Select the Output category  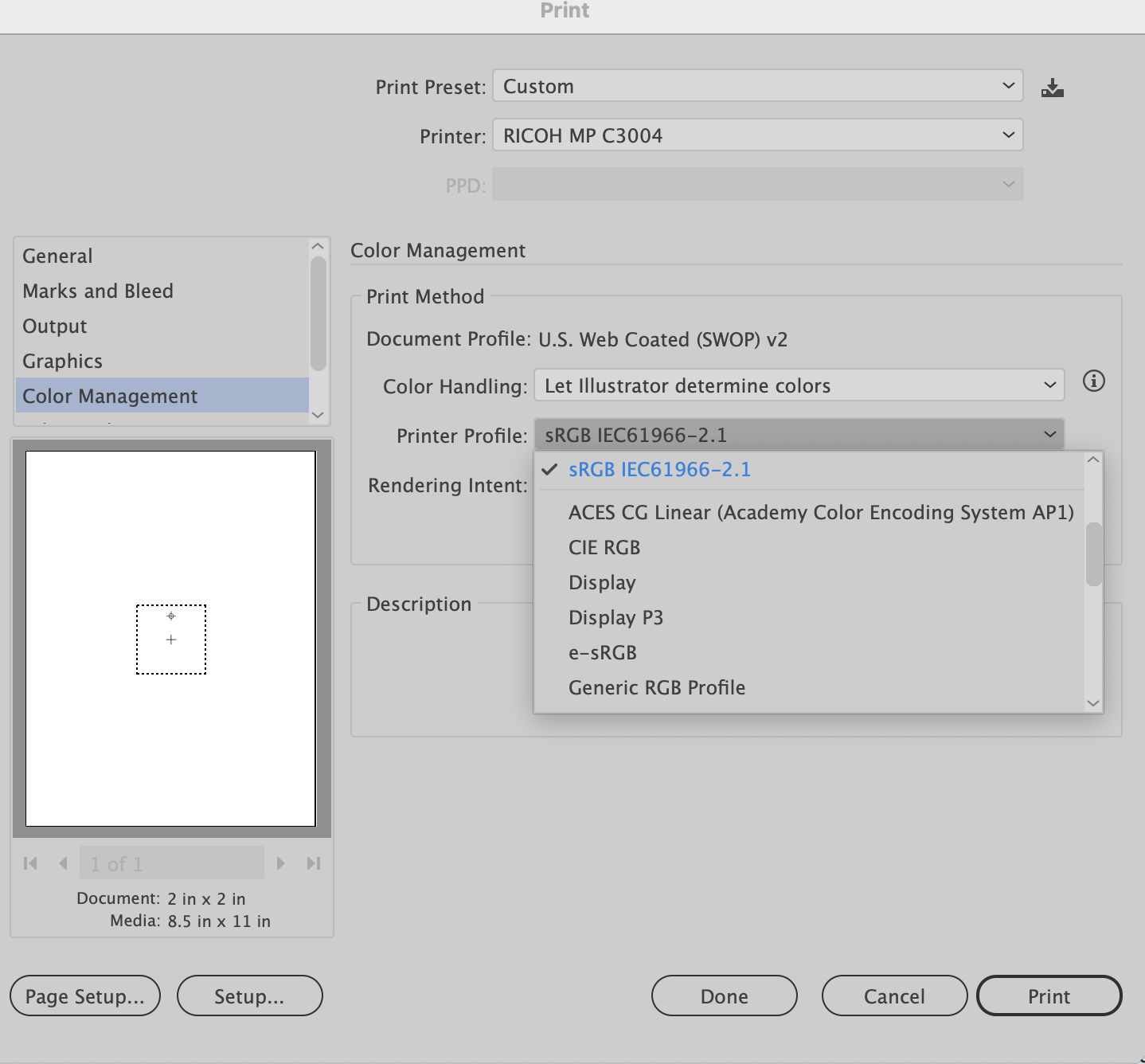coord(162,326)
